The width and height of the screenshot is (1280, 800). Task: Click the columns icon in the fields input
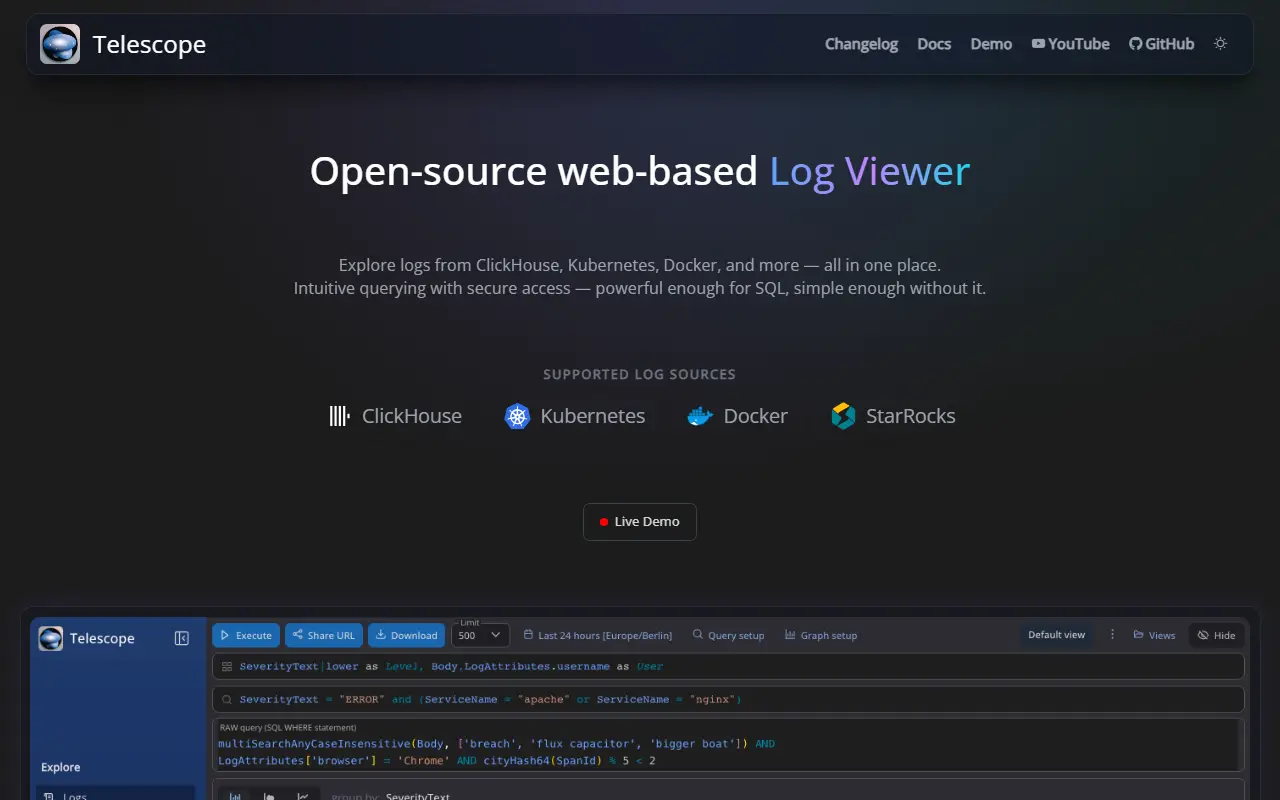click(x=227, y=666)
